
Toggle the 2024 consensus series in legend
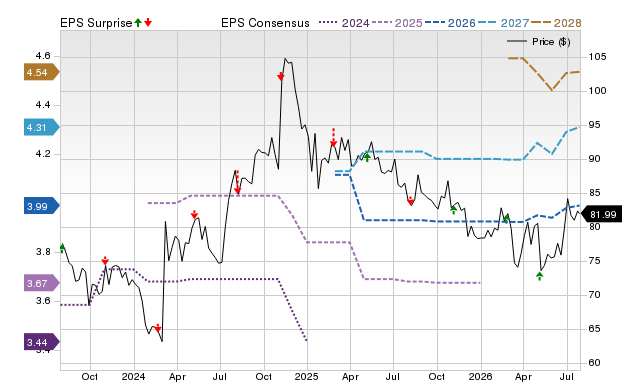(344, 23)
